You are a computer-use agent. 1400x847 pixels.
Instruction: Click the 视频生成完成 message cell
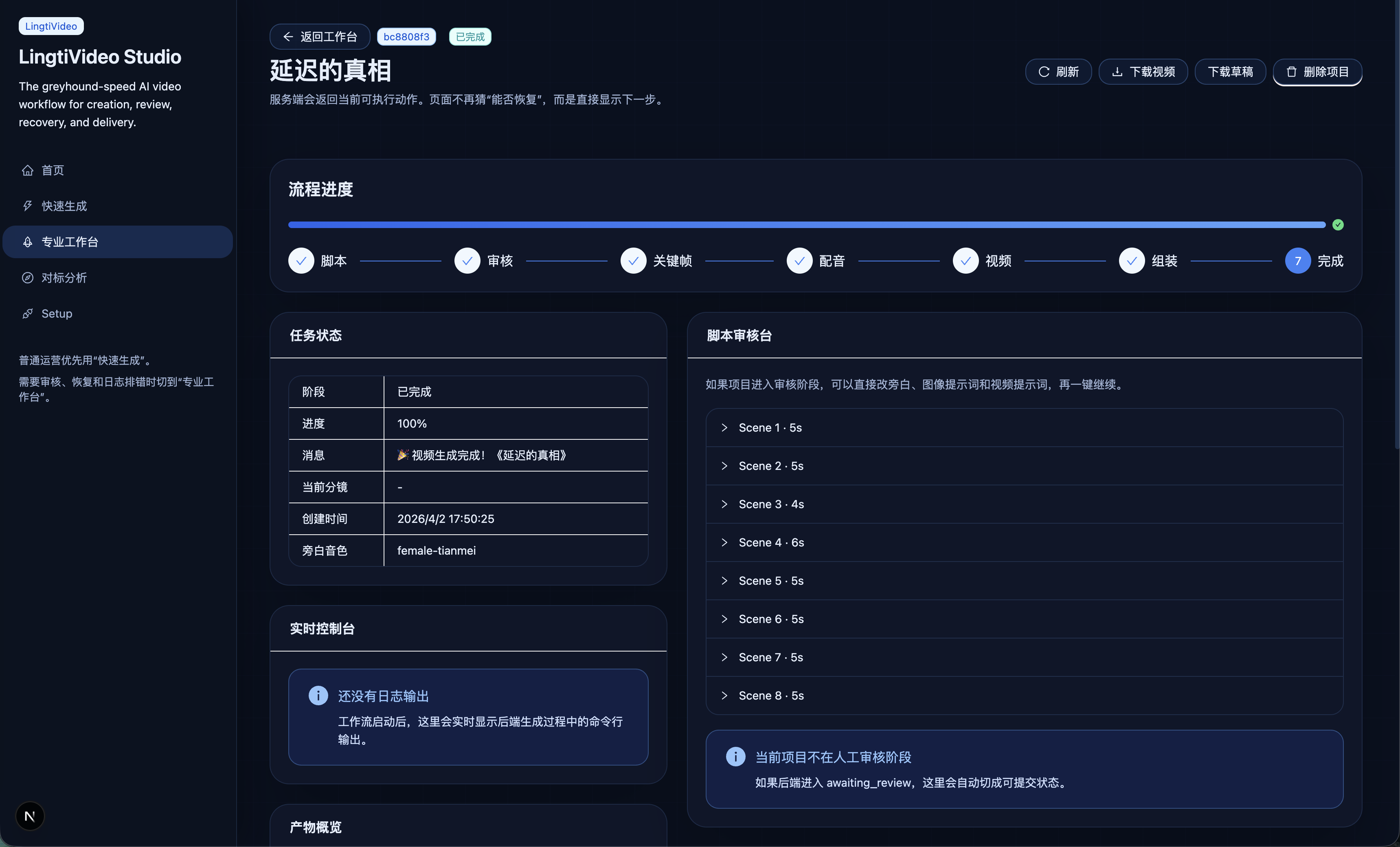[516, 456]
